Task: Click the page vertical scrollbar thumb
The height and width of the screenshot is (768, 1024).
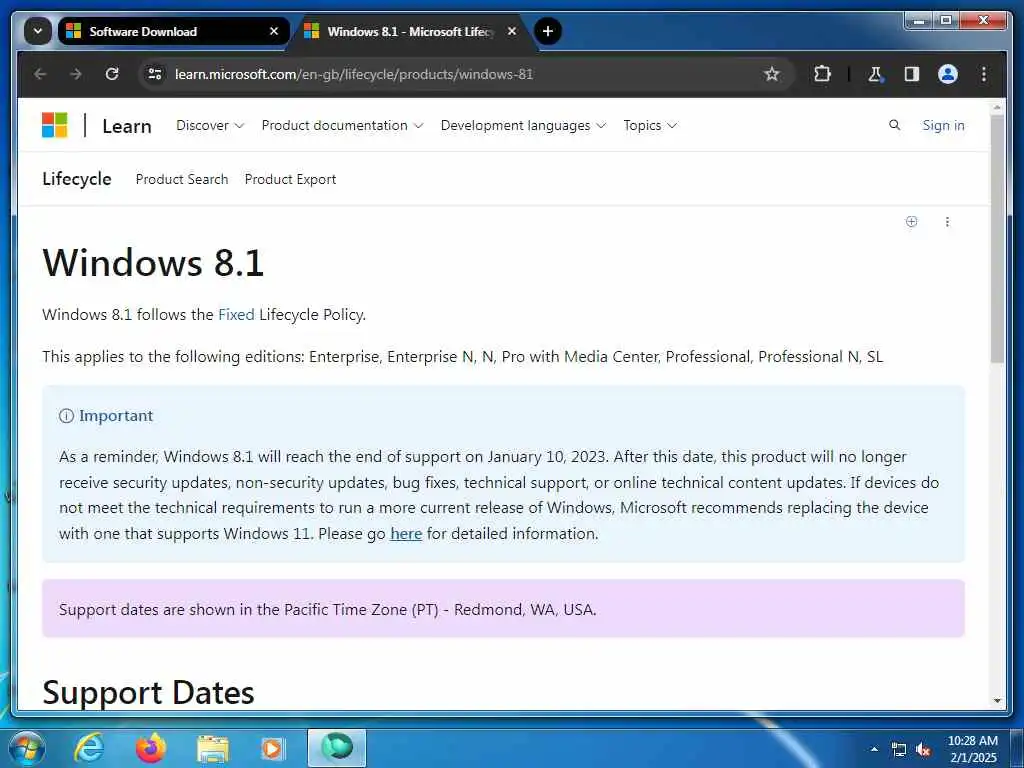Action: coord(997,239)
